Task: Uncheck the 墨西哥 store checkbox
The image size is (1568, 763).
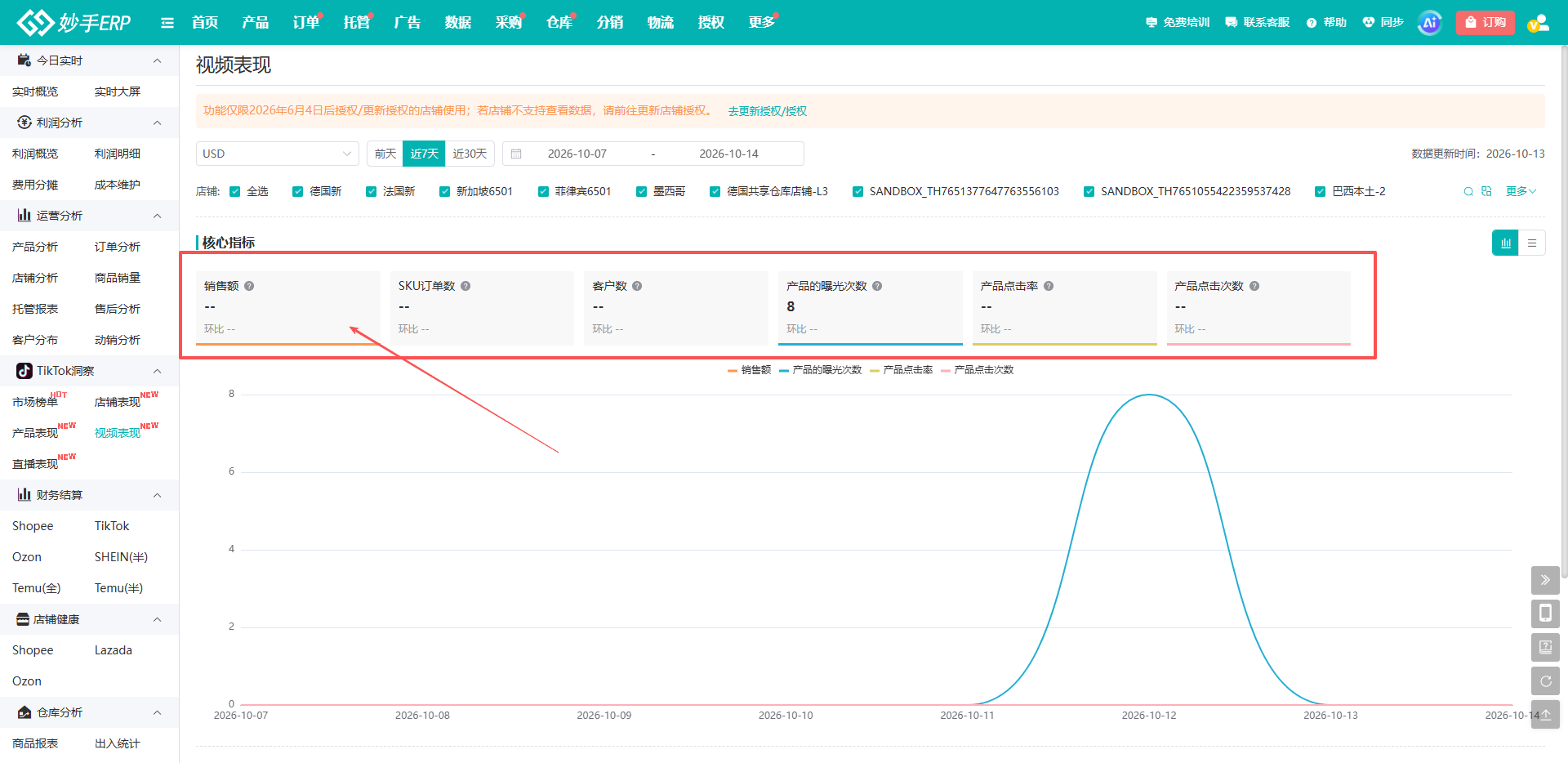Action: 642,191
